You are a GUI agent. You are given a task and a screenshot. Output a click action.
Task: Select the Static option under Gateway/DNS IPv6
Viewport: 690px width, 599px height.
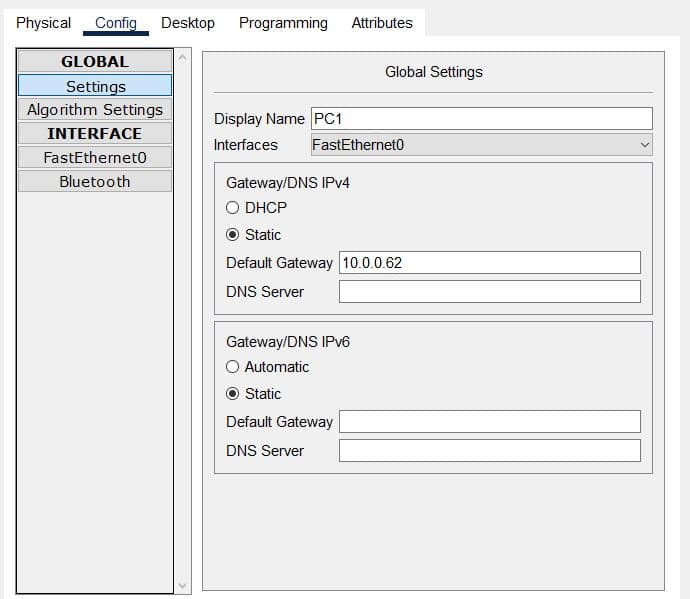(233, 394)
